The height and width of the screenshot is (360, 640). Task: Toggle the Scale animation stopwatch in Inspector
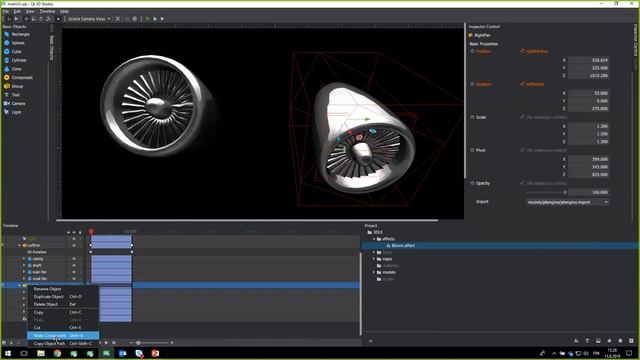pyautogui.click(x=472, y=117)
